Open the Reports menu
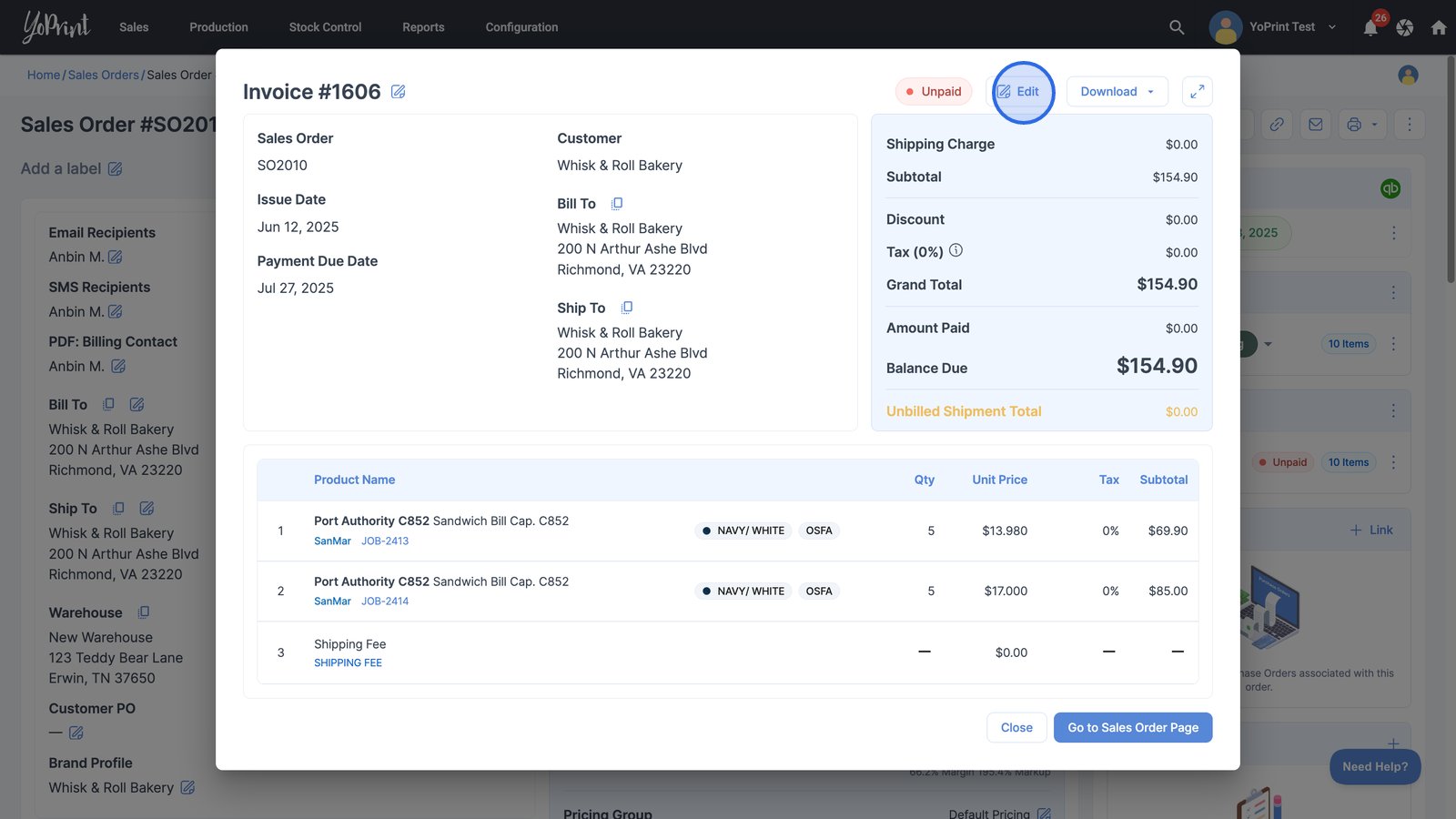The height and width of the screenshot is (819, 1456). point(423,27)
